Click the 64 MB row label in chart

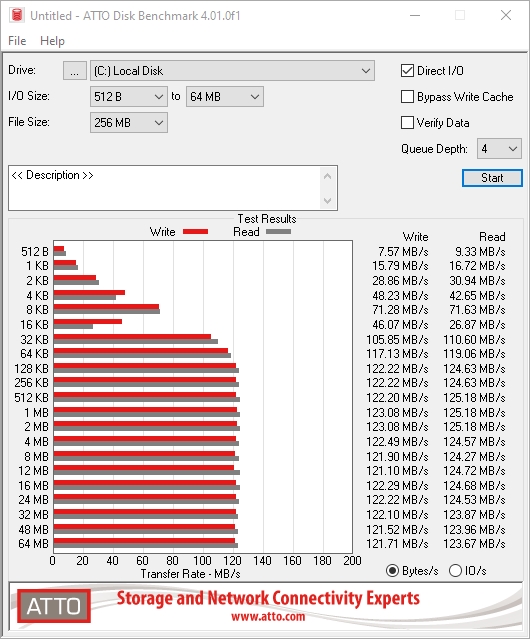tap(33, 544)
